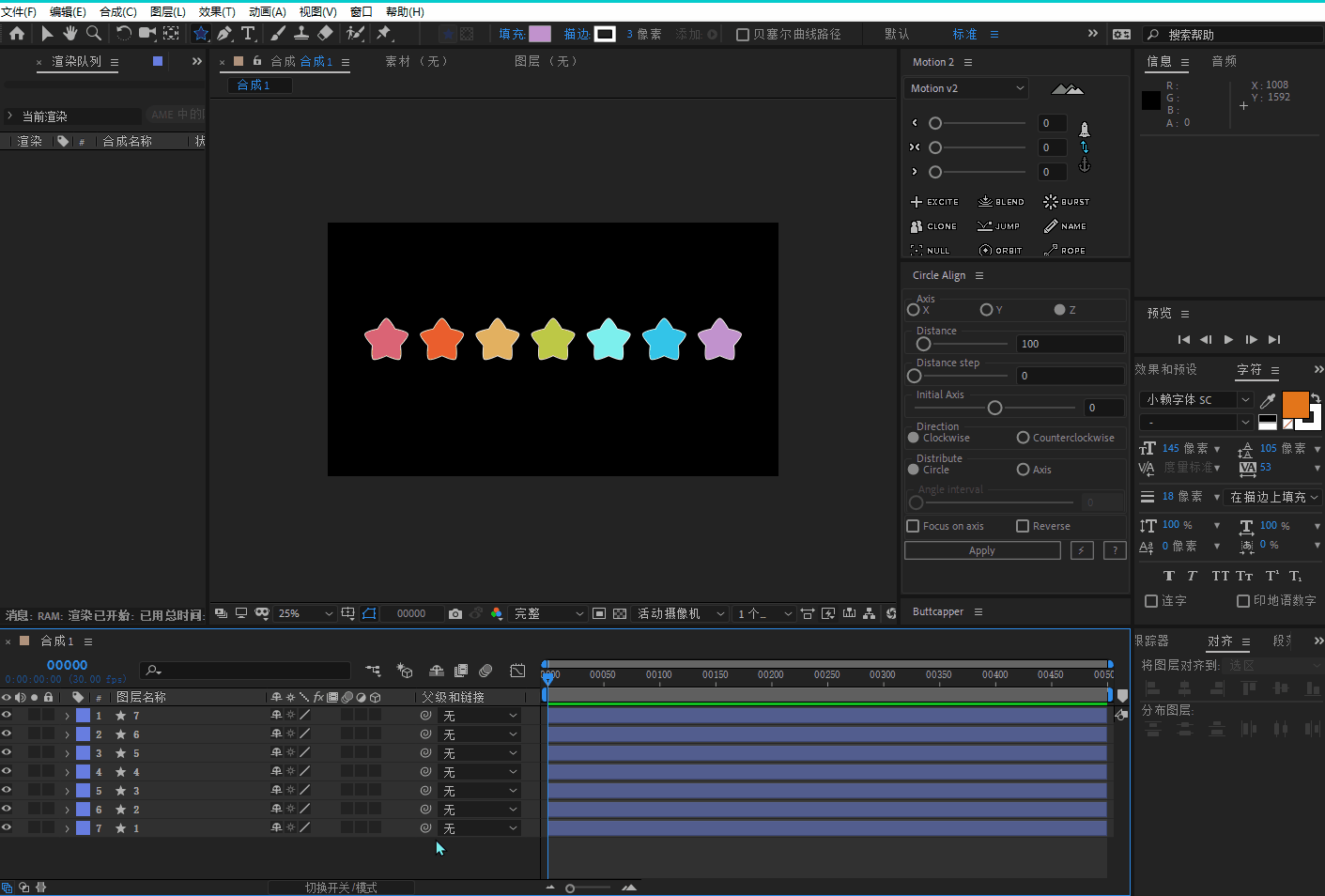Open the 25% zoom dropdown
The height and width of the screenshot is (896, 1325).
coord(305,613)
